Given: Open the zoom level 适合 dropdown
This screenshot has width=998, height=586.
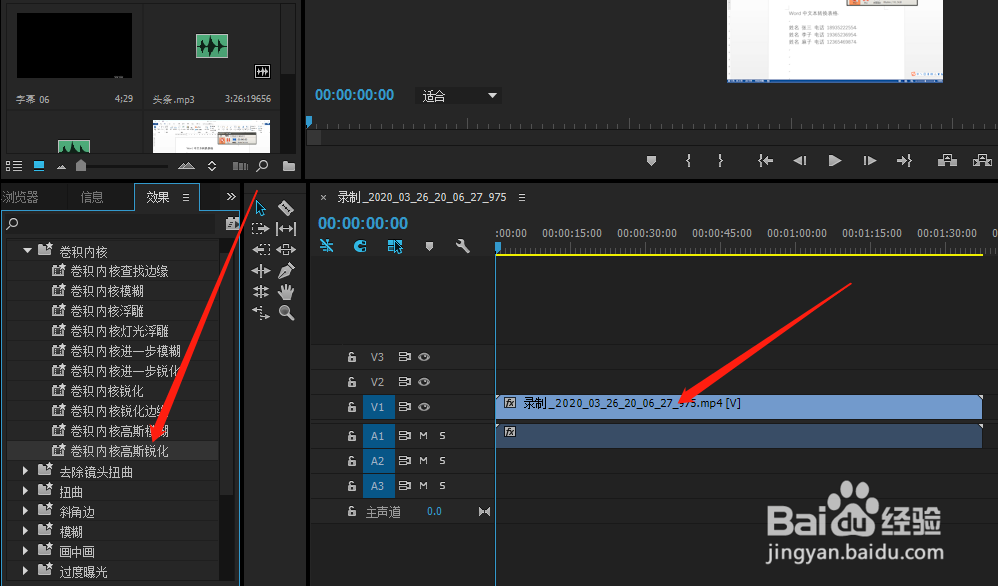Looking at the screenshot, I should pyautogui.click(x=458, y=96).
